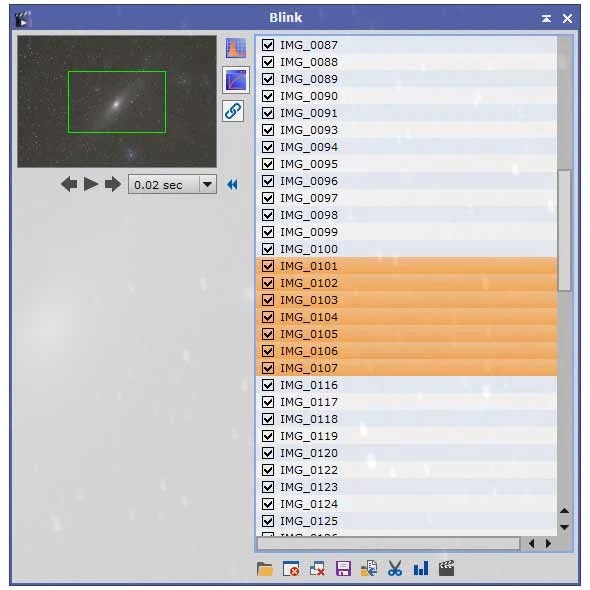Click the histogram auto-stretch icon
The image size is (590, 590).
click(236, 48)
